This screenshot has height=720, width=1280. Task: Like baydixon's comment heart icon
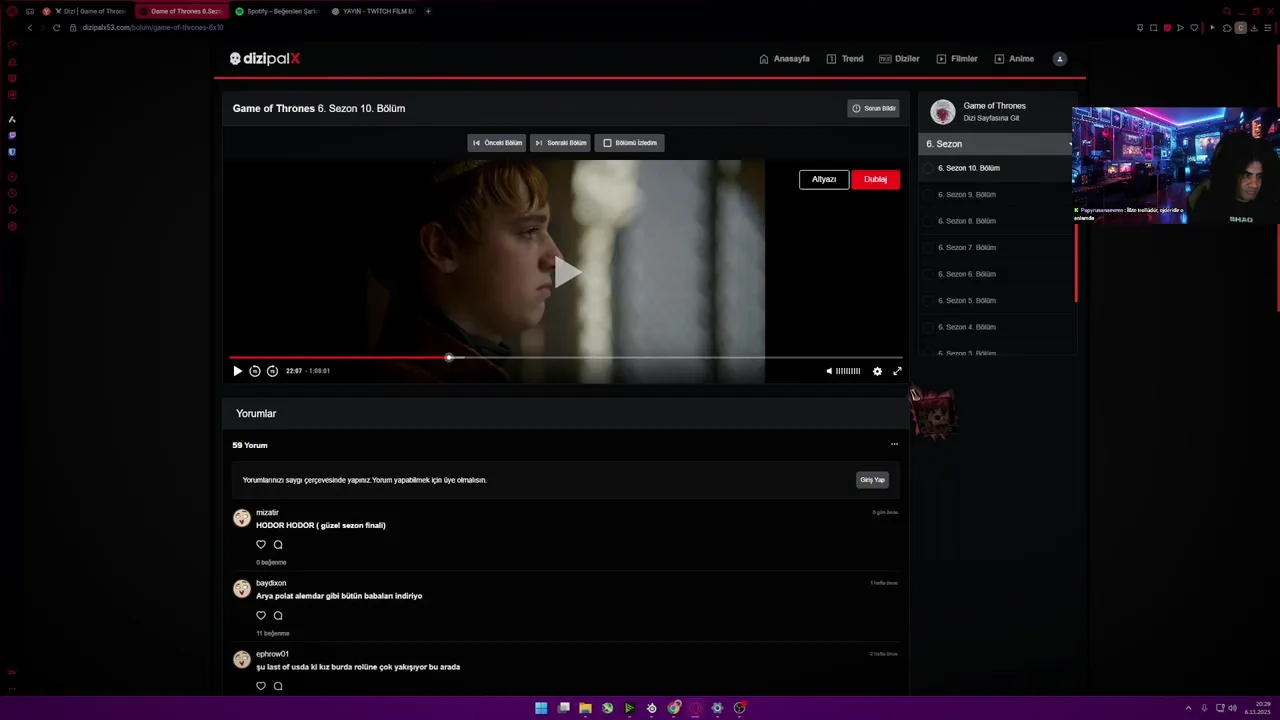[x=261, y=616]
